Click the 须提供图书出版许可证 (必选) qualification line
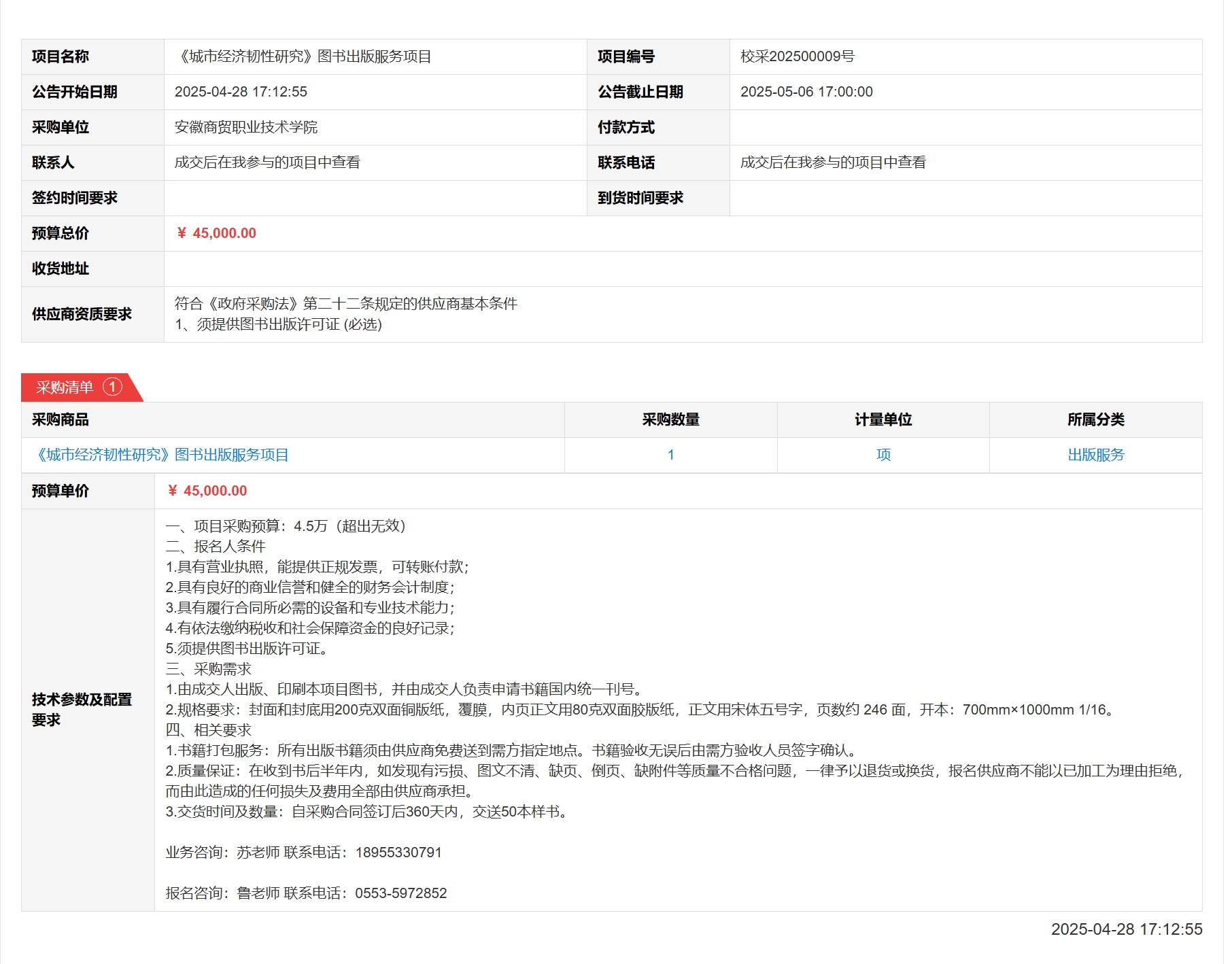Screen dimensions: 1232x964 coord(279,324)
